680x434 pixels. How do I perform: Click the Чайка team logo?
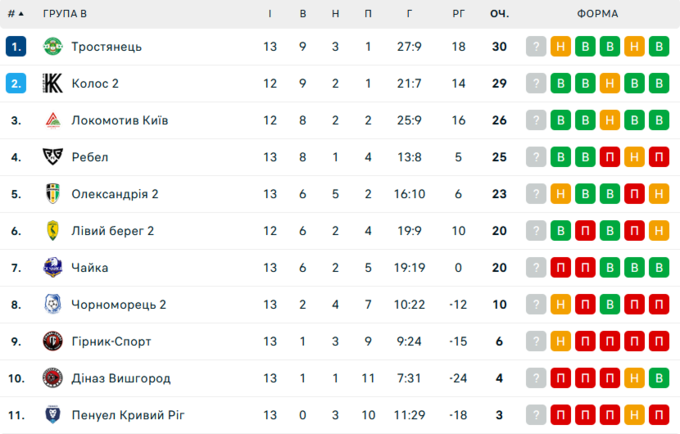(52, 268)
